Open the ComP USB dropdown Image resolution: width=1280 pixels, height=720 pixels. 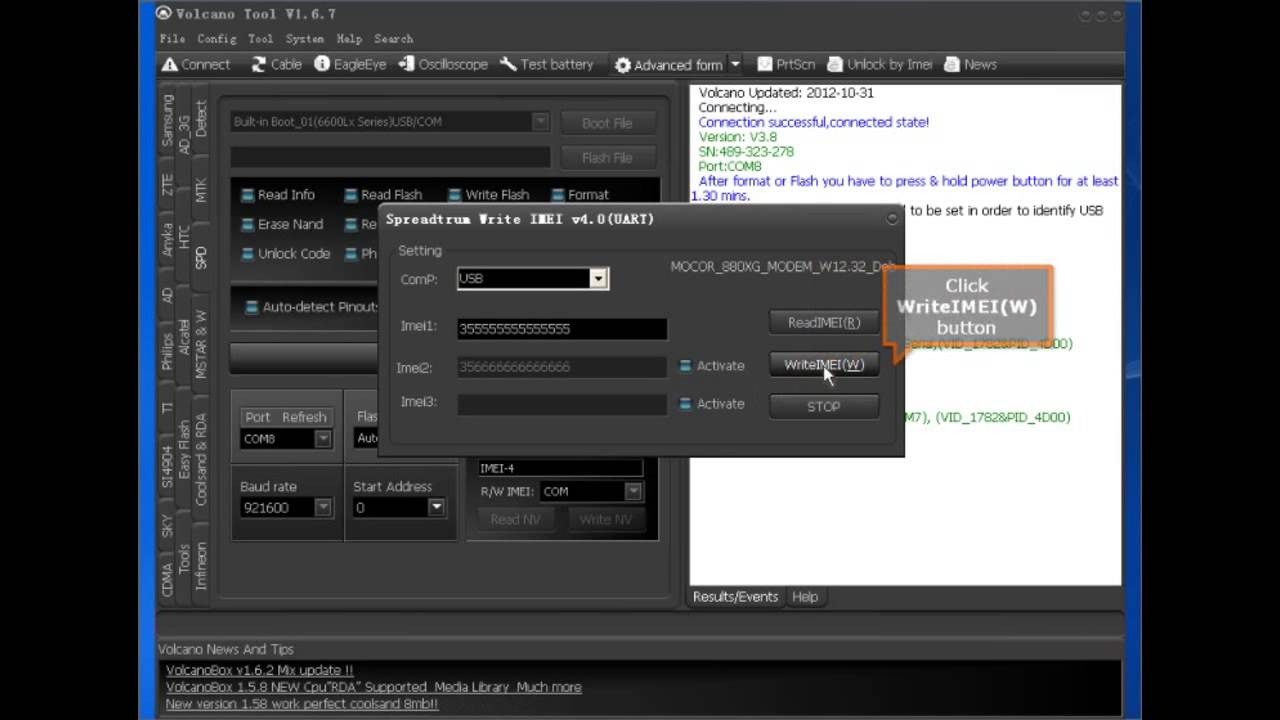point(598,279)
